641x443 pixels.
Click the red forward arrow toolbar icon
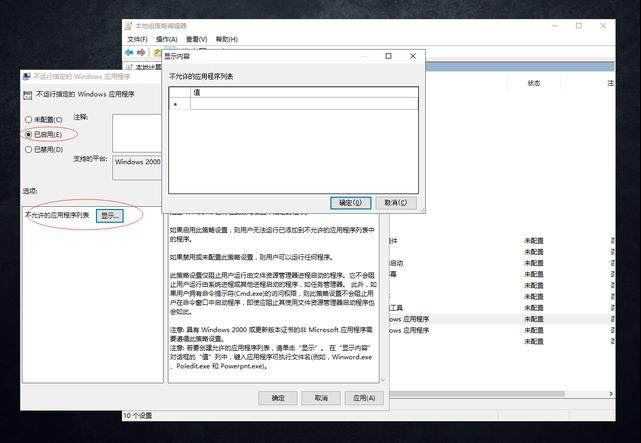[141, 52]
